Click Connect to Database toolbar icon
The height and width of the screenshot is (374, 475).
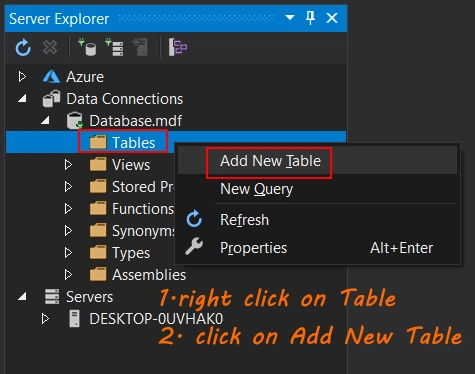tap(87, 47)
